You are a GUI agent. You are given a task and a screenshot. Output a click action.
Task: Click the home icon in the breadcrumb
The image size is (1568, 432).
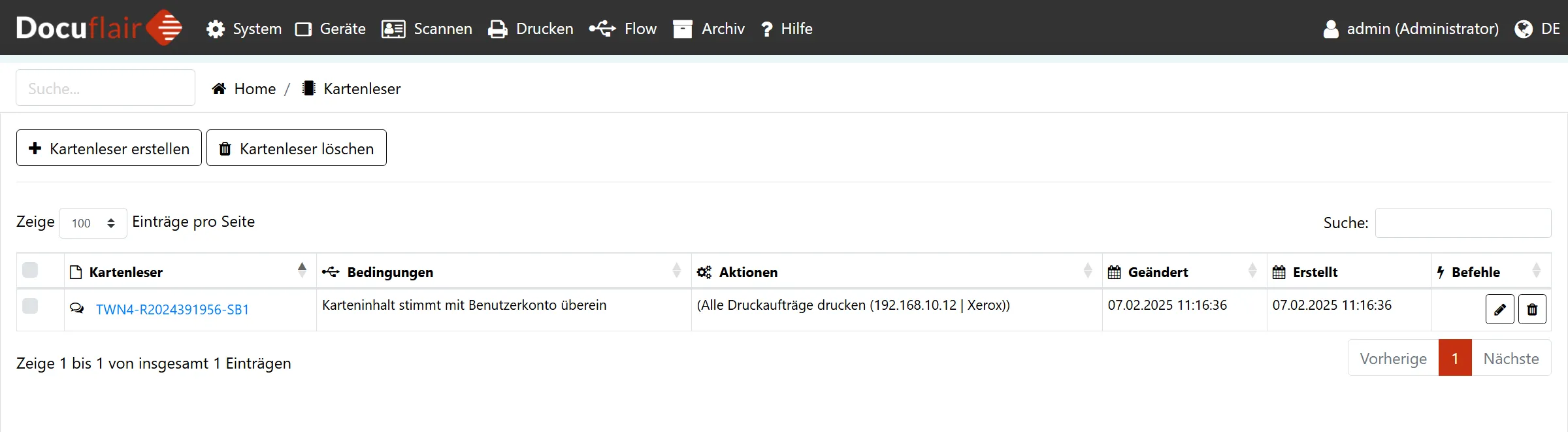[219, 89]
